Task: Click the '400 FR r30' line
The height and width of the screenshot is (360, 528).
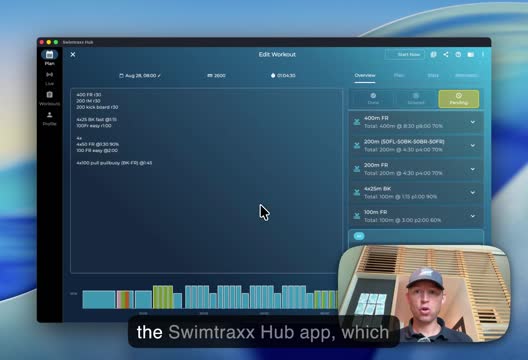Action: point(89,95)
